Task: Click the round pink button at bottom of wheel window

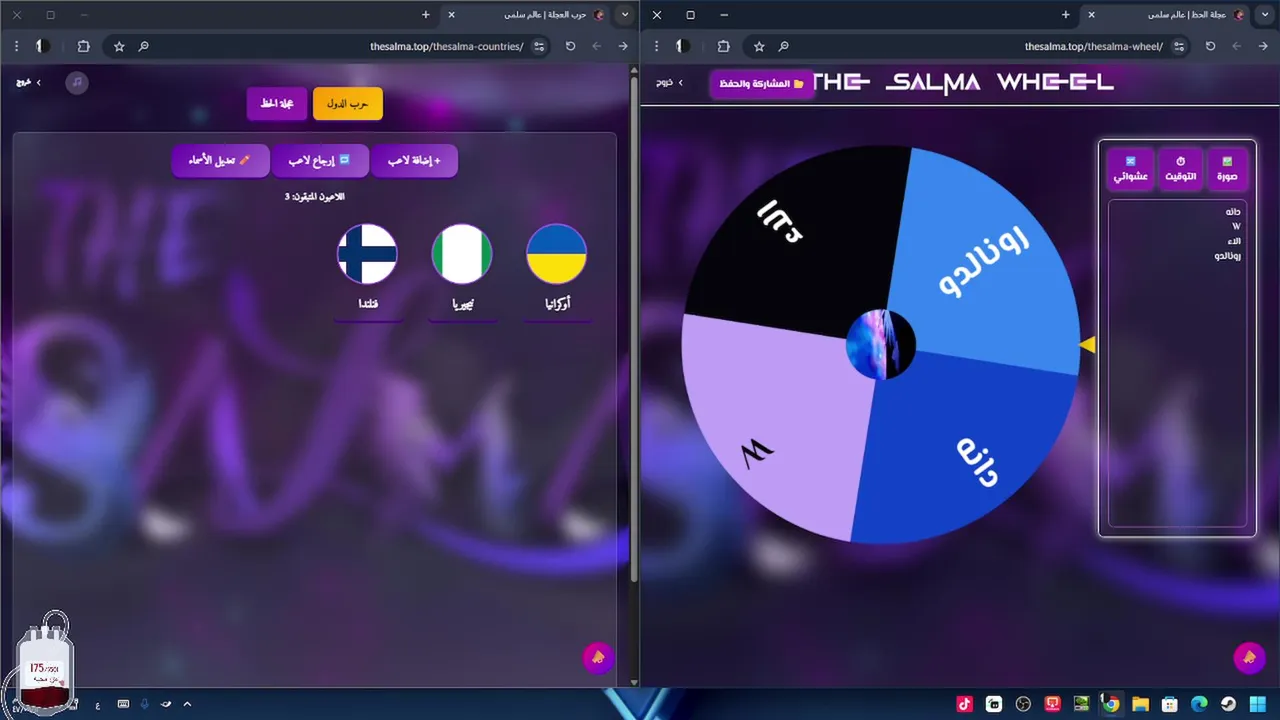Action: pyautogui.click(x=1248, y=657)
